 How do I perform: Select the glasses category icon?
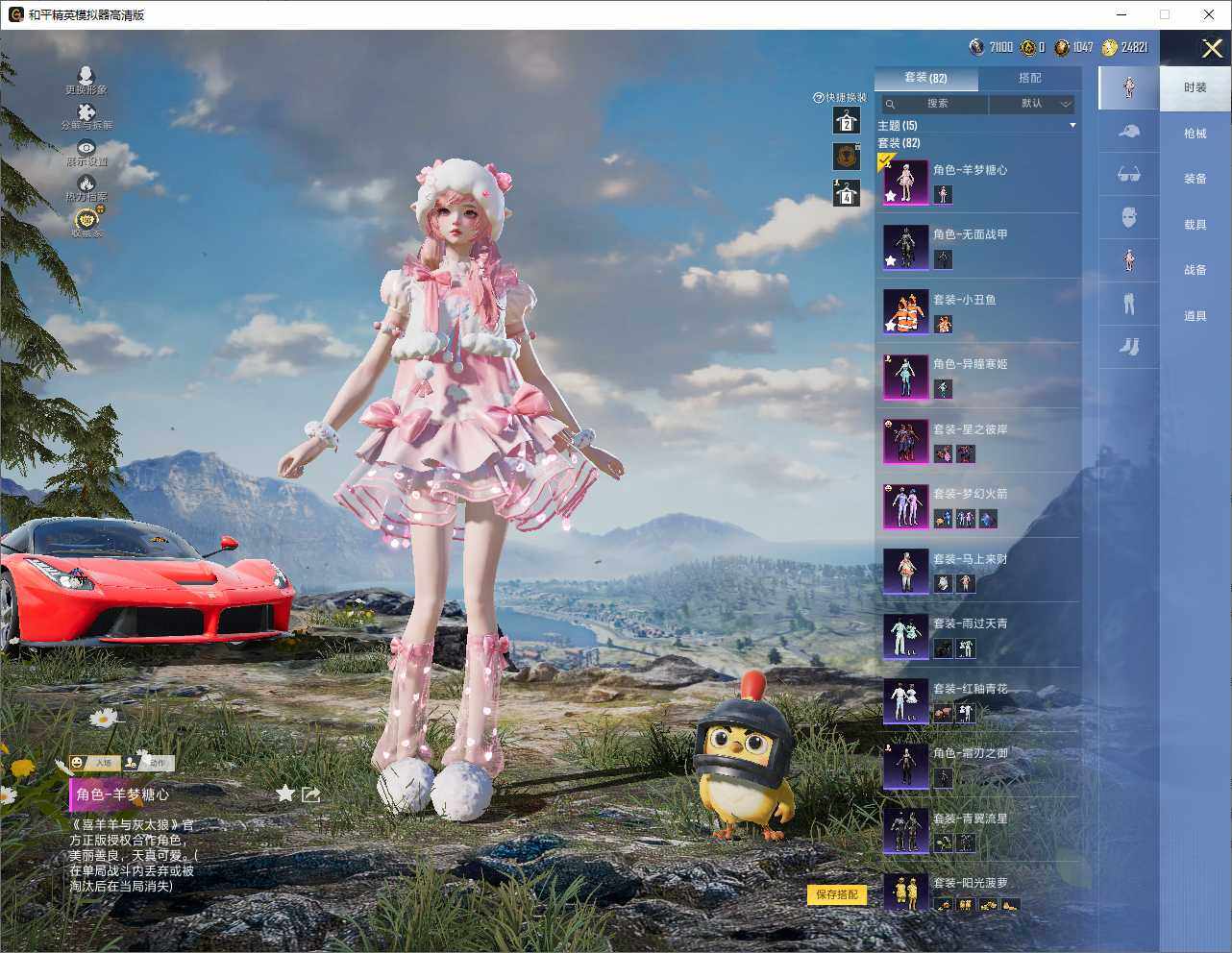click(x=1128, y=174)
